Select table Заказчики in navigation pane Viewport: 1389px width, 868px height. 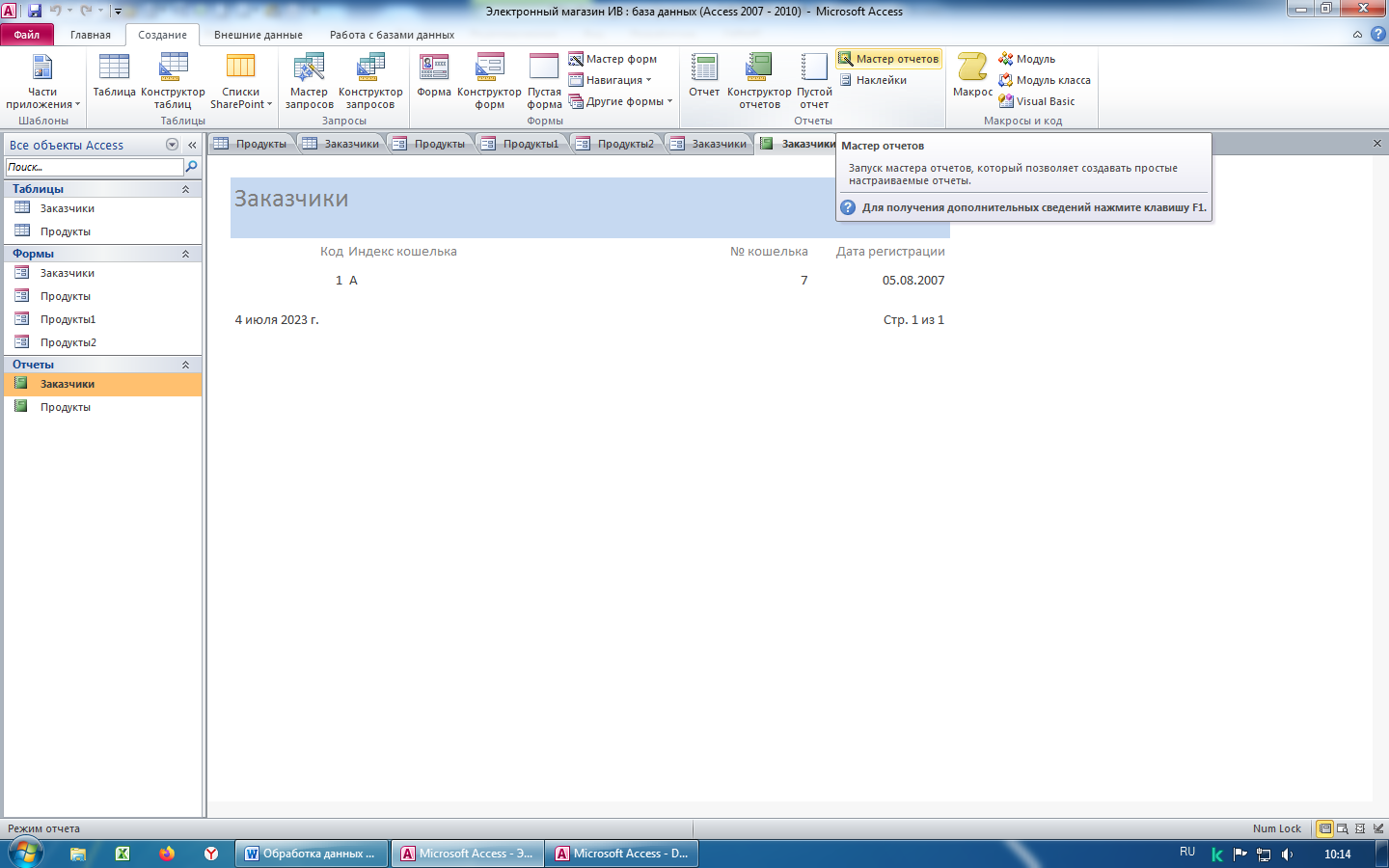102,208
